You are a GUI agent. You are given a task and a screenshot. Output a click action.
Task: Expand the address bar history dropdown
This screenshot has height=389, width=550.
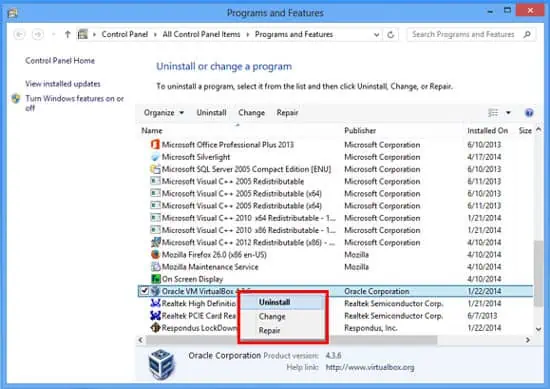coord(376,35)
